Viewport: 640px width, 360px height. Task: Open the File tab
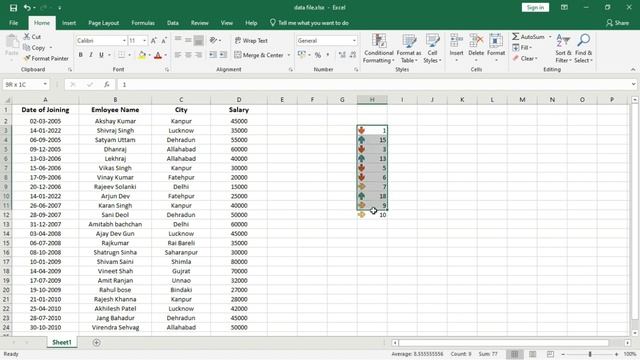(13, 23)
